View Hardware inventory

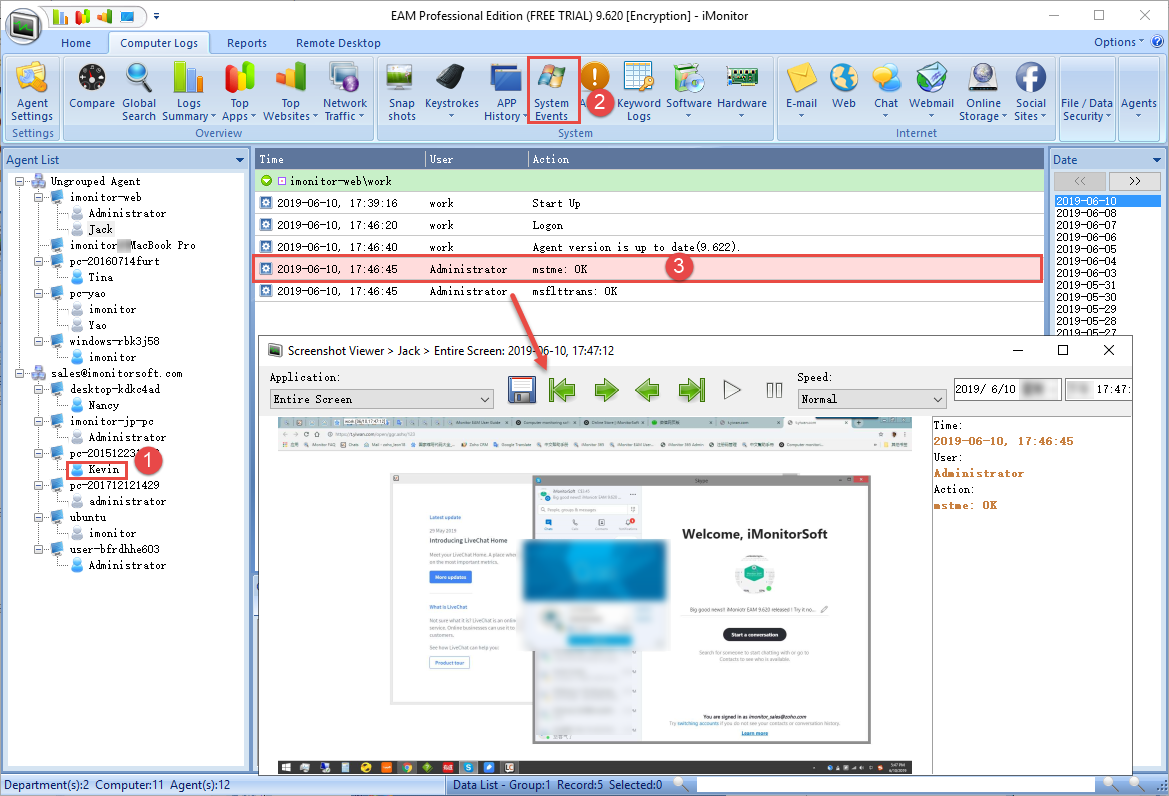click(x=742, y=91)
